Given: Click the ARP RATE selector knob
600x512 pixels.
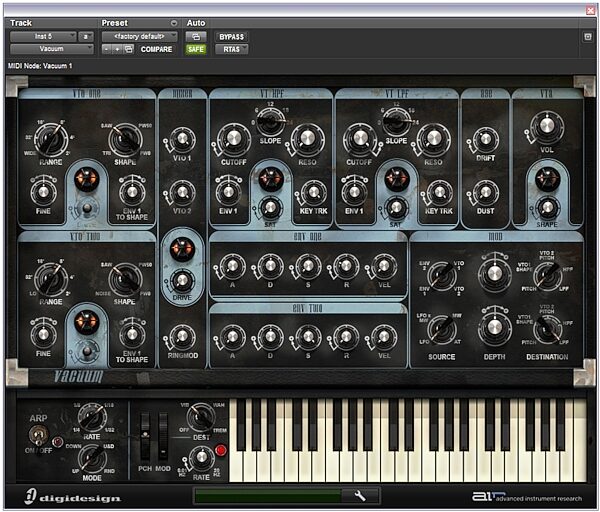Looking at the screenshot, I should (x=92, y=417).
